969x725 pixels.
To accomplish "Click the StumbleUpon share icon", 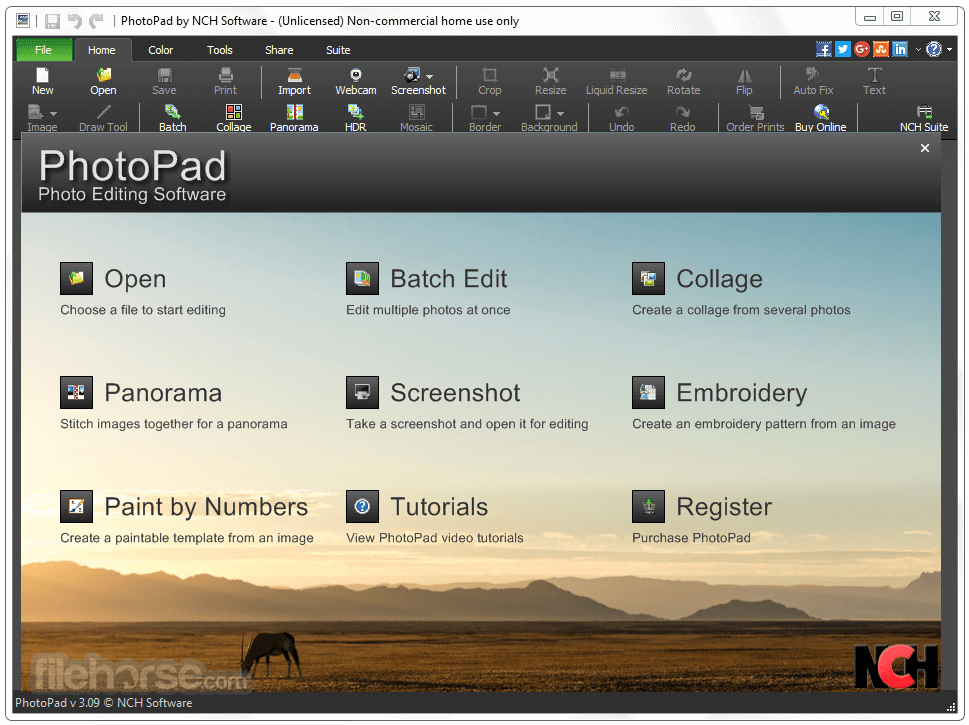I will point(881,49).
